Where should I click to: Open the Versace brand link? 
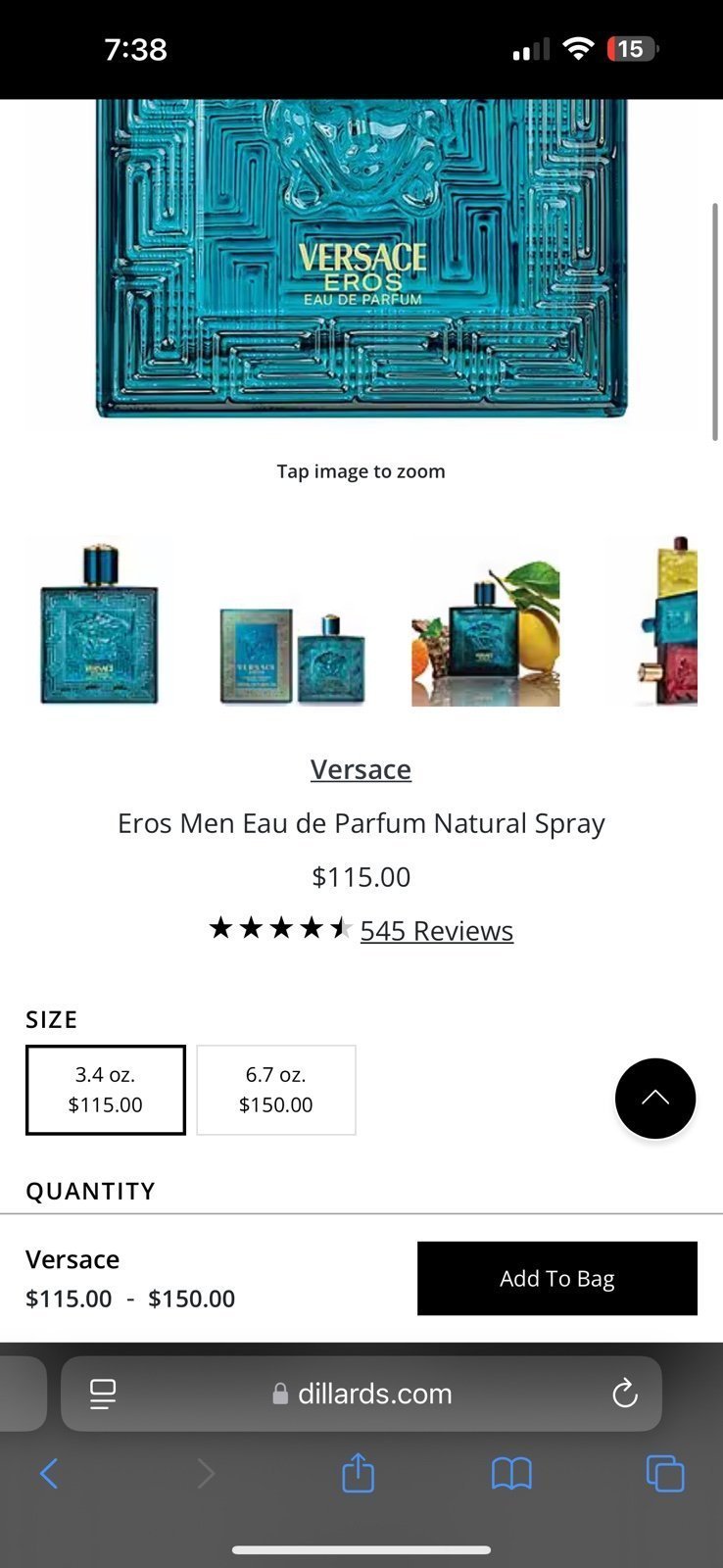pyautogui.click(x=361, y=769)
